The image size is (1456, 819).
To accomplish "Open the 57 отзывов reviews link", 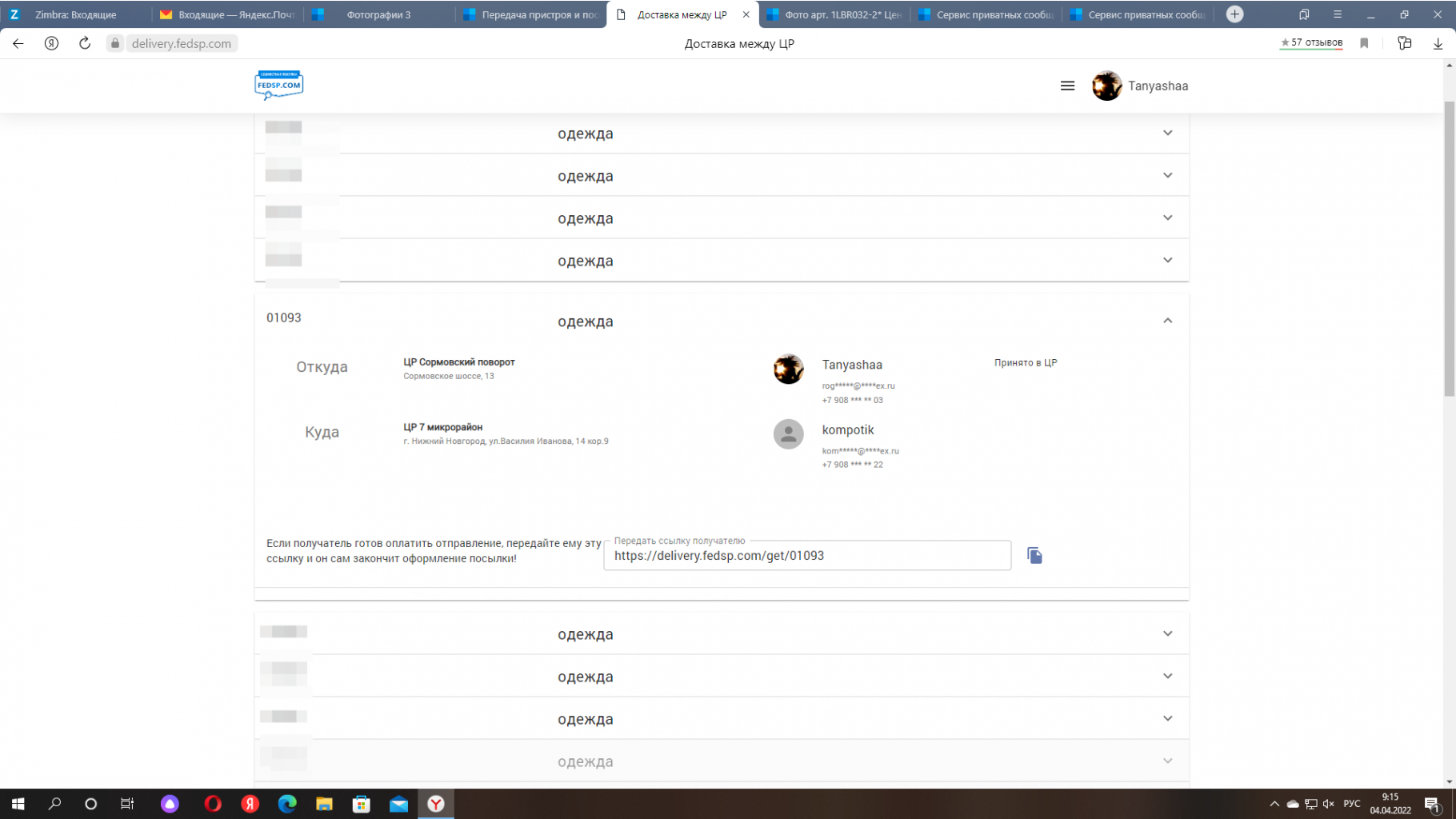I will click(x=1311, y=43).
